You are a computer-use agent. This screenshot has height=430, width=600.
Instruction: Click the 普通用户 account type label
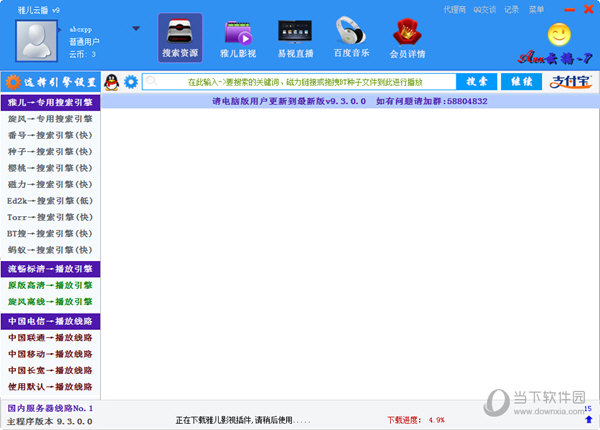click(84, 42)
